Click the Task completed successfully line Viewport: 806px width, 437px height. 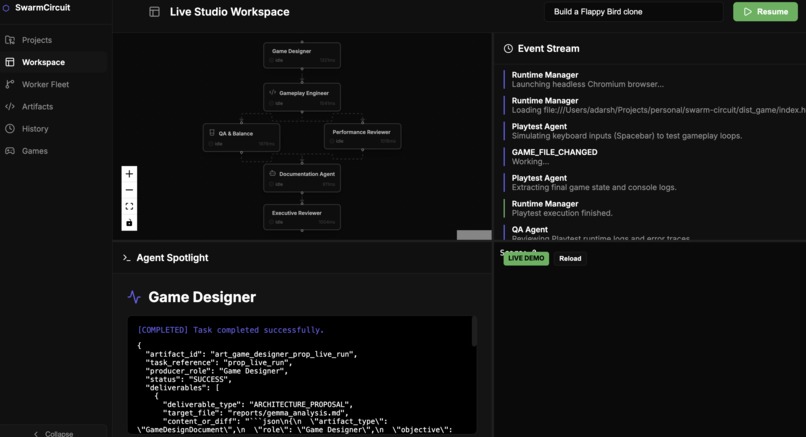point(230,330)
